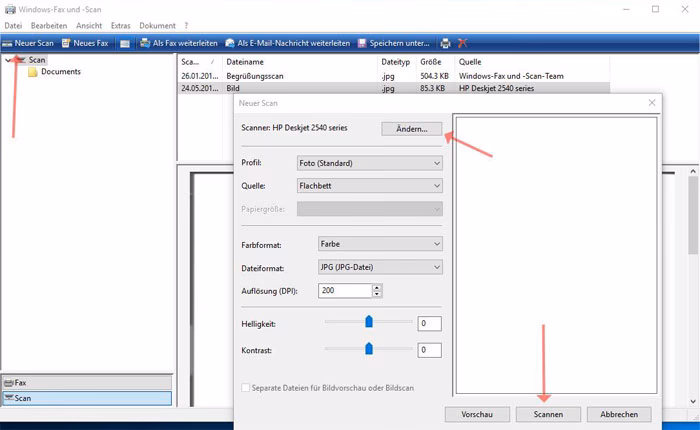
Task: Click the Scannen button
Action: coord(548,414)
